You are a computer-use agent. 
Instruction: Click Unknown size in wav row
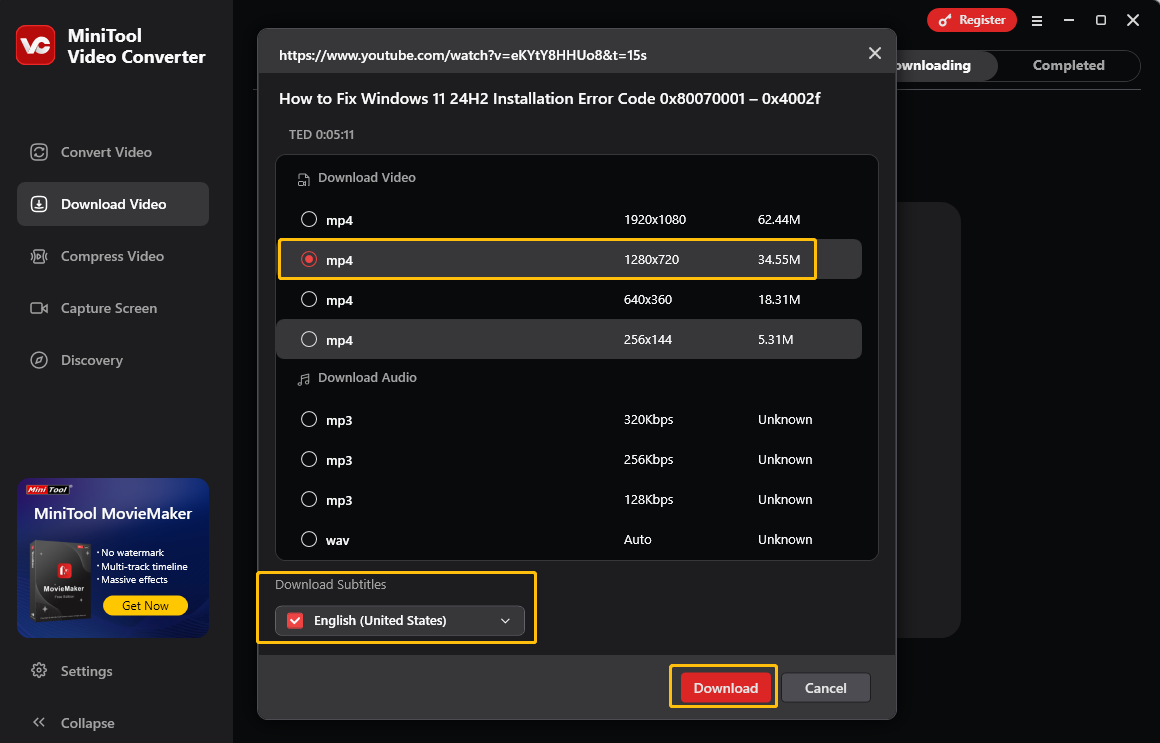[785, 539]
